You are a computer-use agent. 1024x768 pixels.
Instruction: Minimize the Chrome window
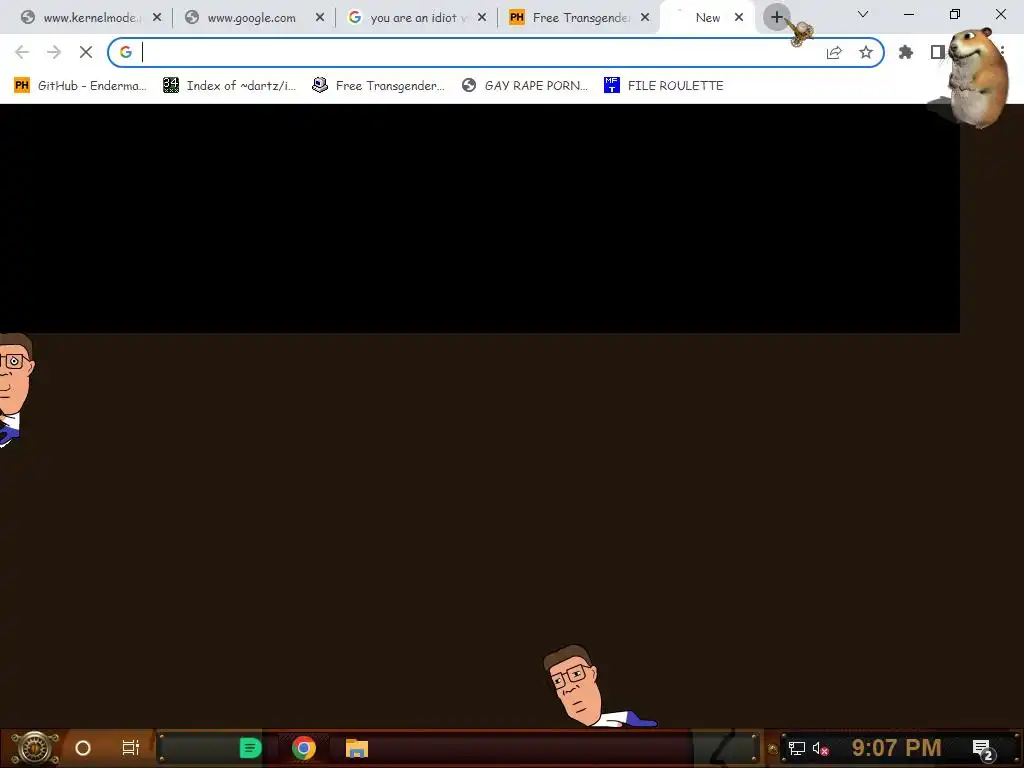pos(908,14)
